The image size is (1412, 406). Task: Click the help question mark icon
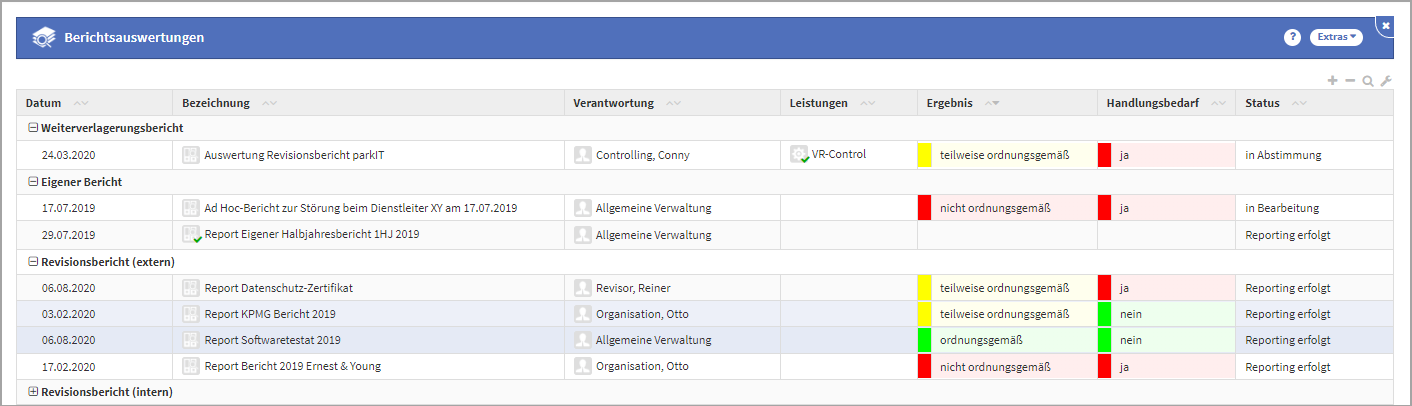[x=1292, y=37]
